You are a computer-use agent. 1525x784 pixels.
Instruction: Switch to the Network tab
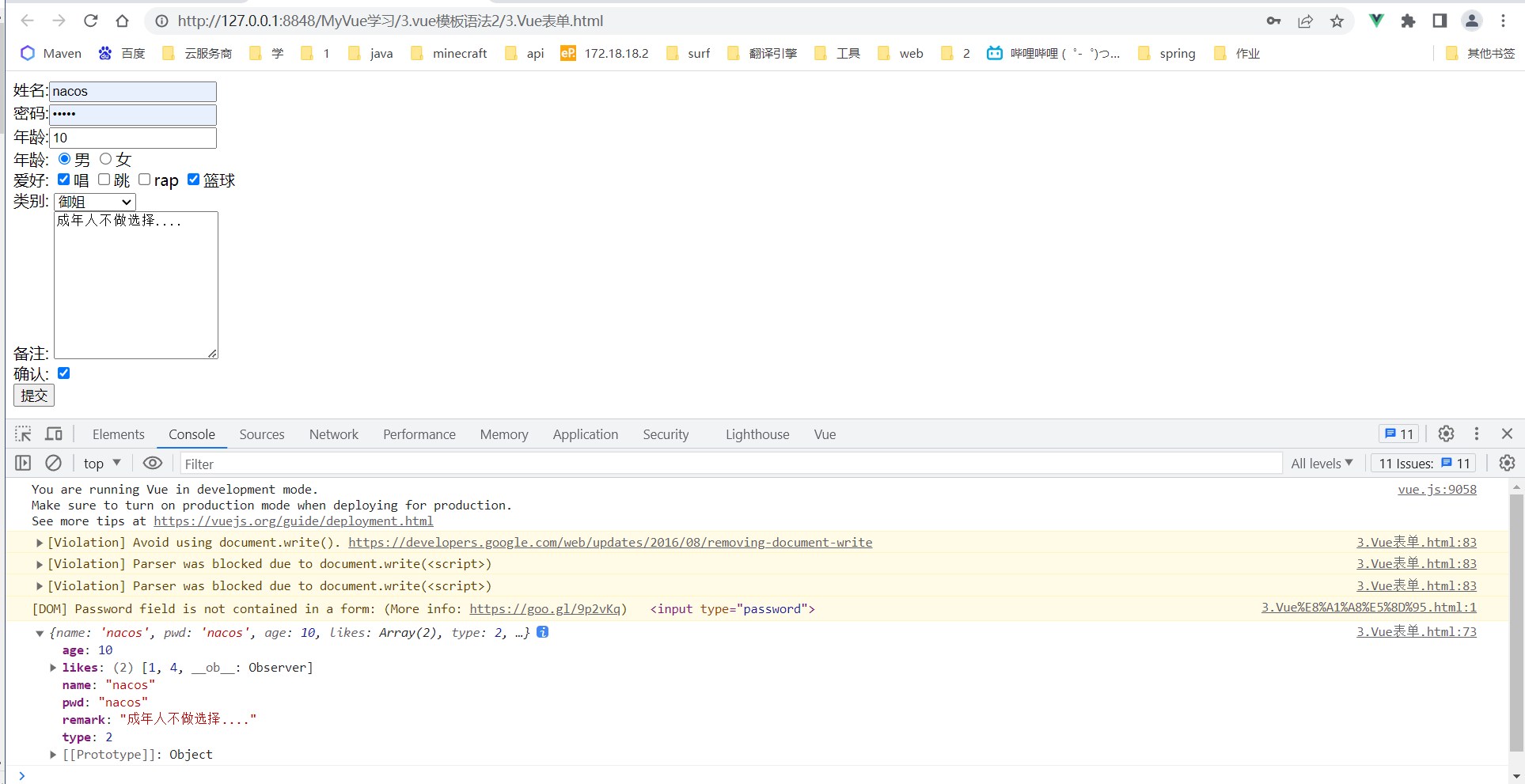point(334,434)
